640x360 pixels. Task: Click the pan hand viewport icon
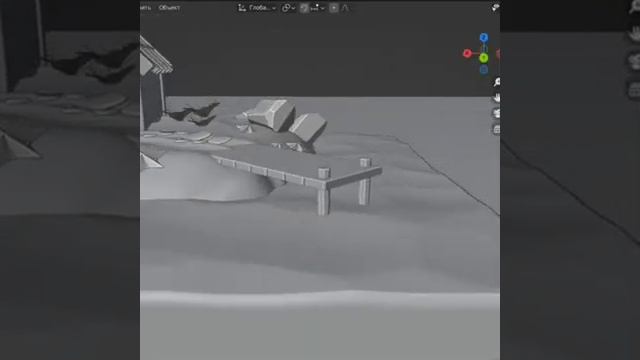tap(496, 98)
